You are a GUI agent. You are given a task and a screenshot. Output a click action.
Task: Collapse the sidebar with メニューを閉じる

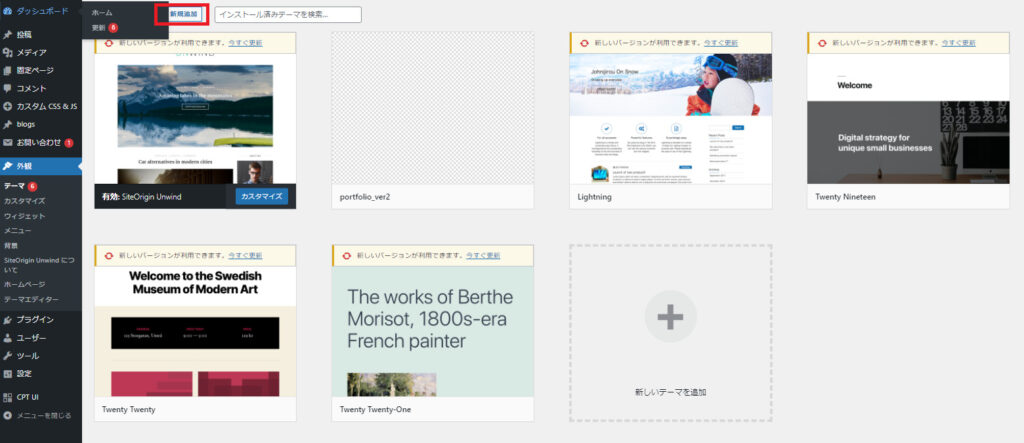(42, 415)
